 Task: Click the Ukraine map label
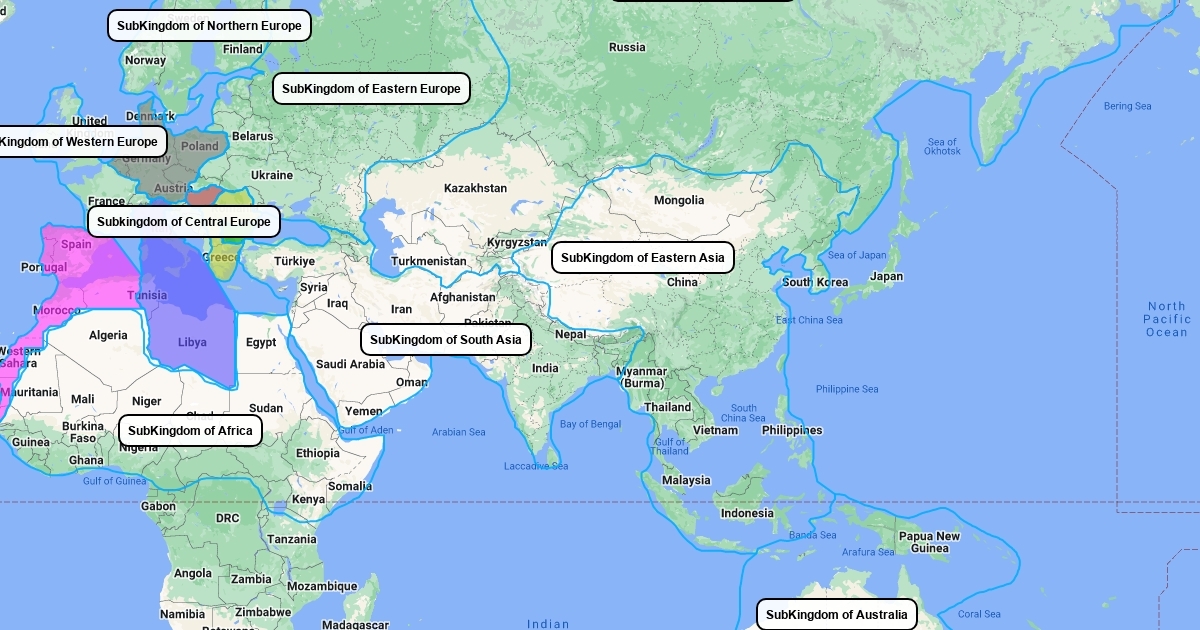click(x=272, y=175)
